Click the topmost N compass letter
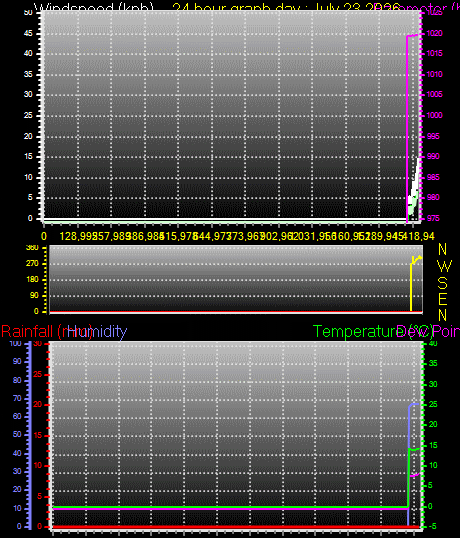The width and height of the screenshot is (460, 538). coord(443,249)
